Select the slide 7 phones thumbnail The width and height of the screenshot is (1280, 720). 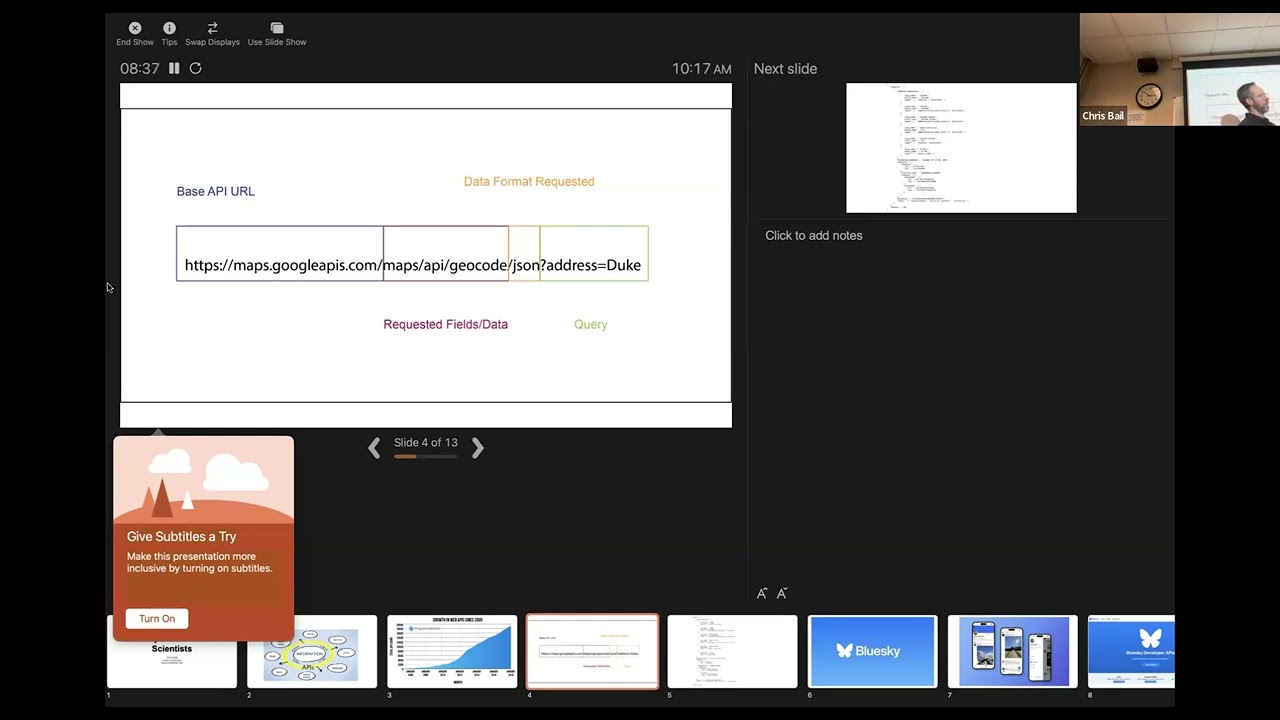[x=1012, y=652]
